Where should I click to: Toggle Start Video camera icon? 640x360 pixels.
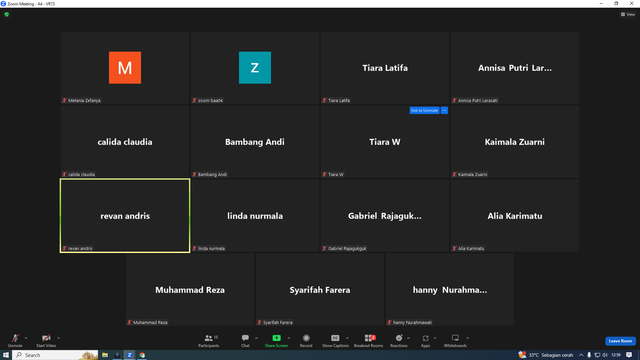click(46, 338)
